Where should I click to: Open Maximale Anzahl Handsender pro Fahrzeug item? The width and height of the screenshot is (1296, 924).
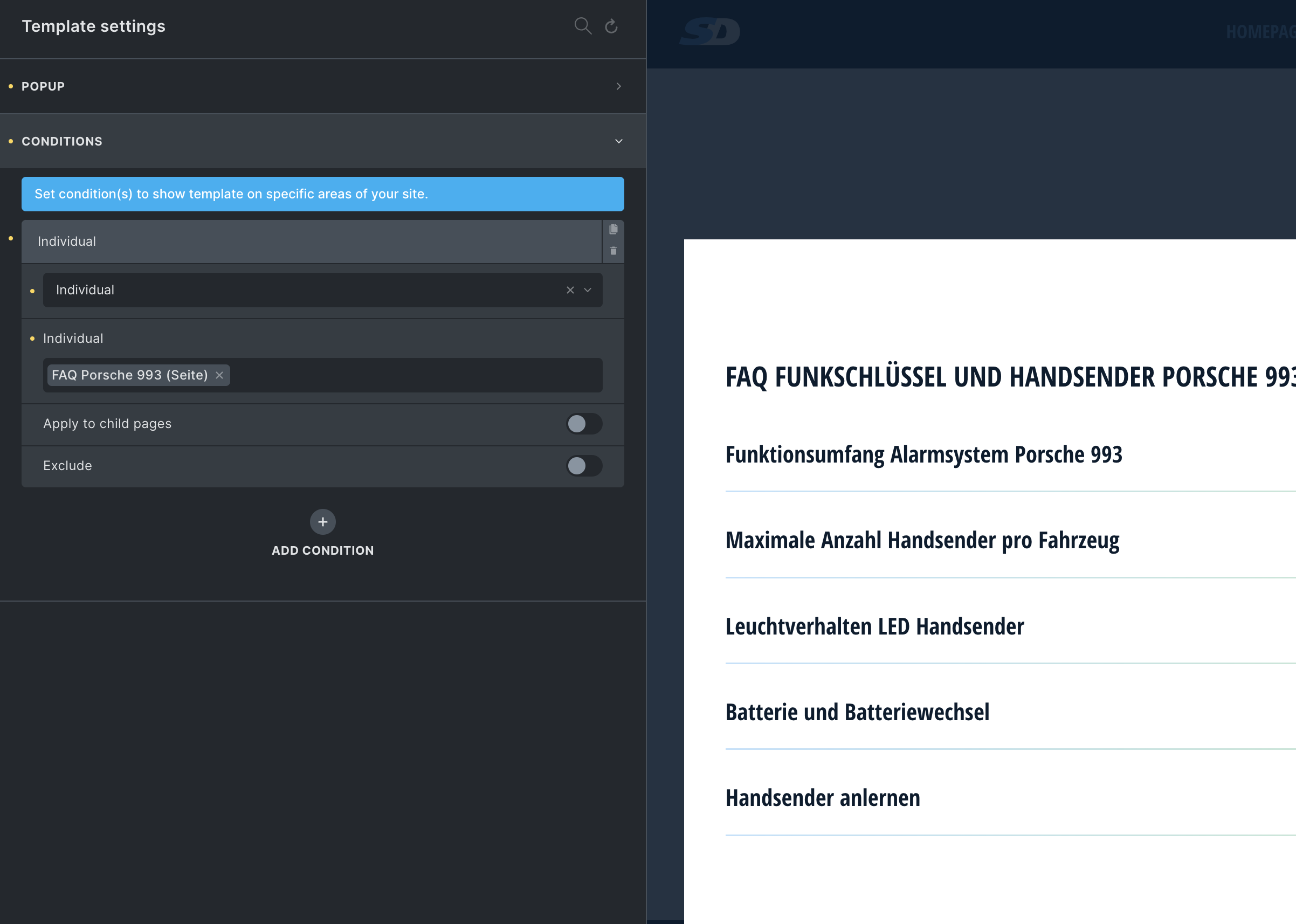pos(922,541)
